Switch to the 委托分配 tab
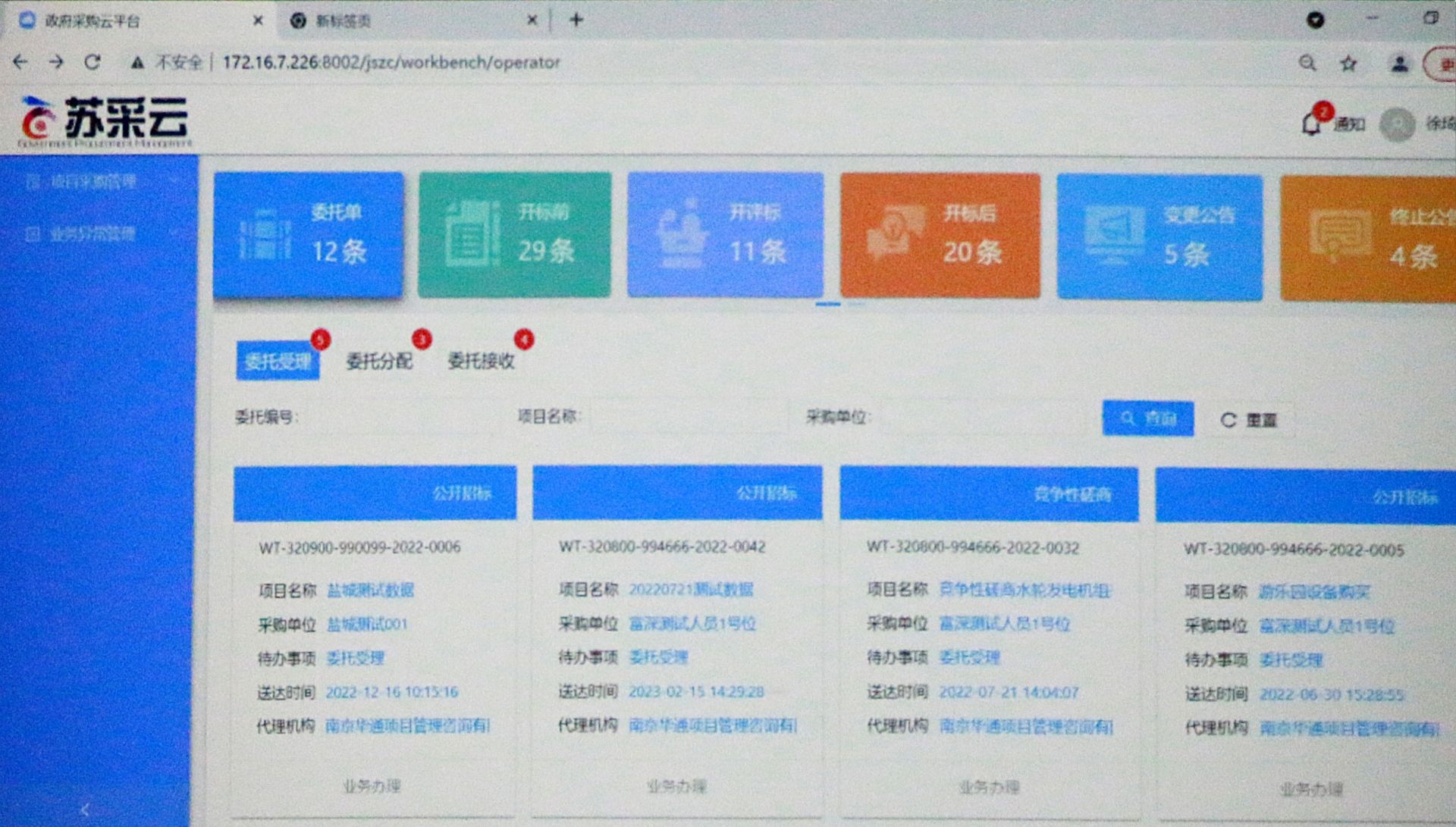 379,361
